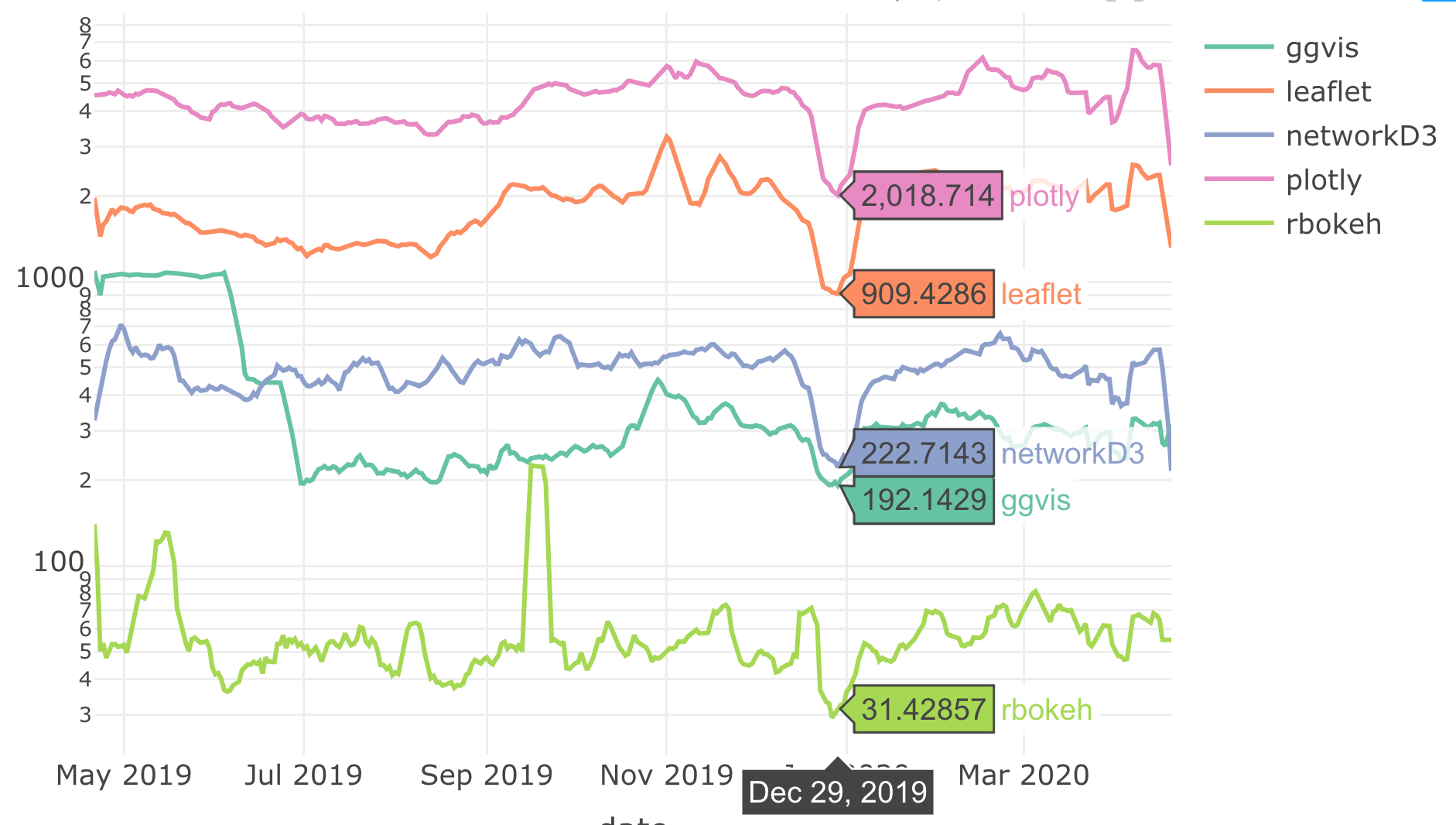The image size is (1456, 825).
Task: Click the Dec 29, 2019 date tooltip
Action: pos(838,792)
